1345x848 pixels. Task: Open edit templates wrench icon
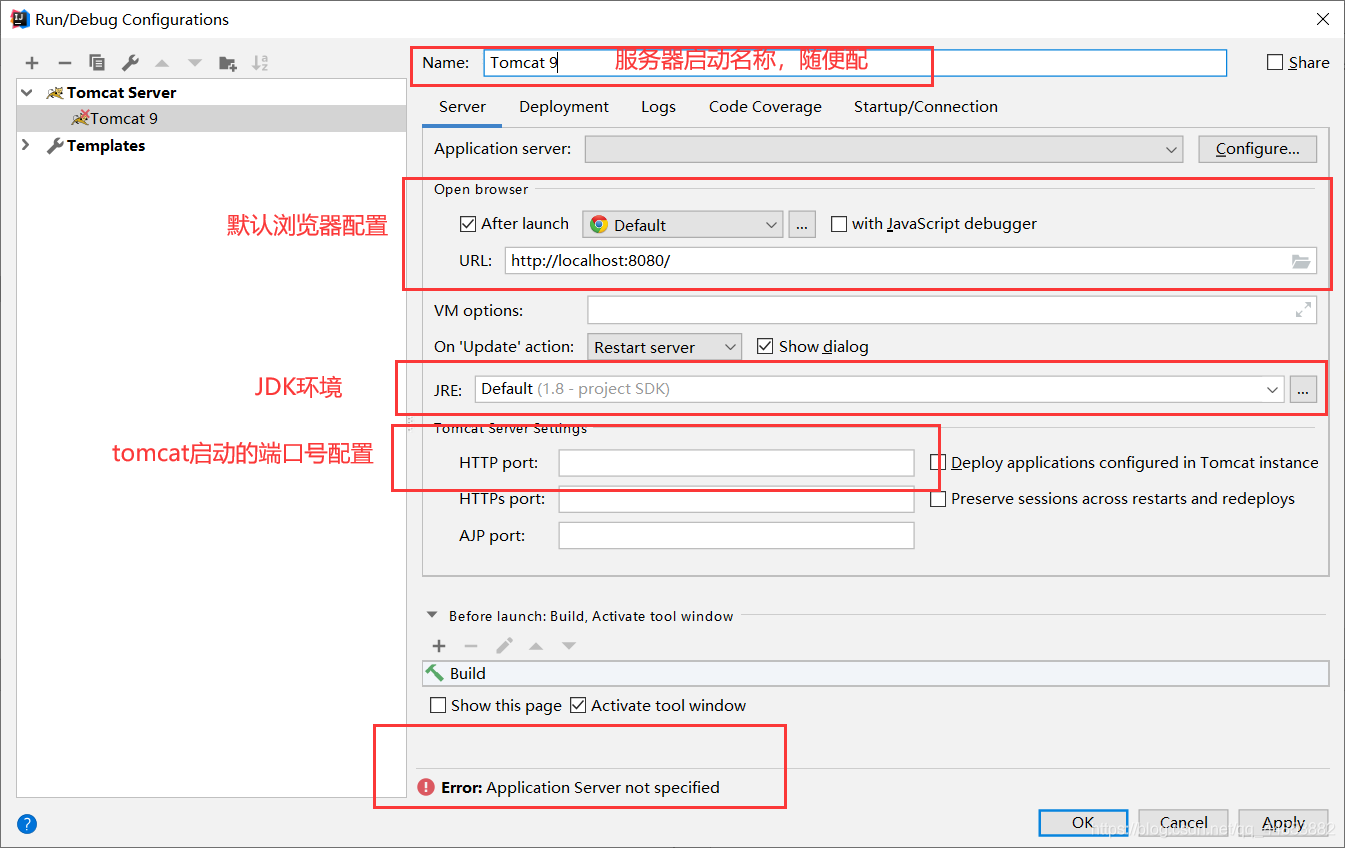[130, 63]
